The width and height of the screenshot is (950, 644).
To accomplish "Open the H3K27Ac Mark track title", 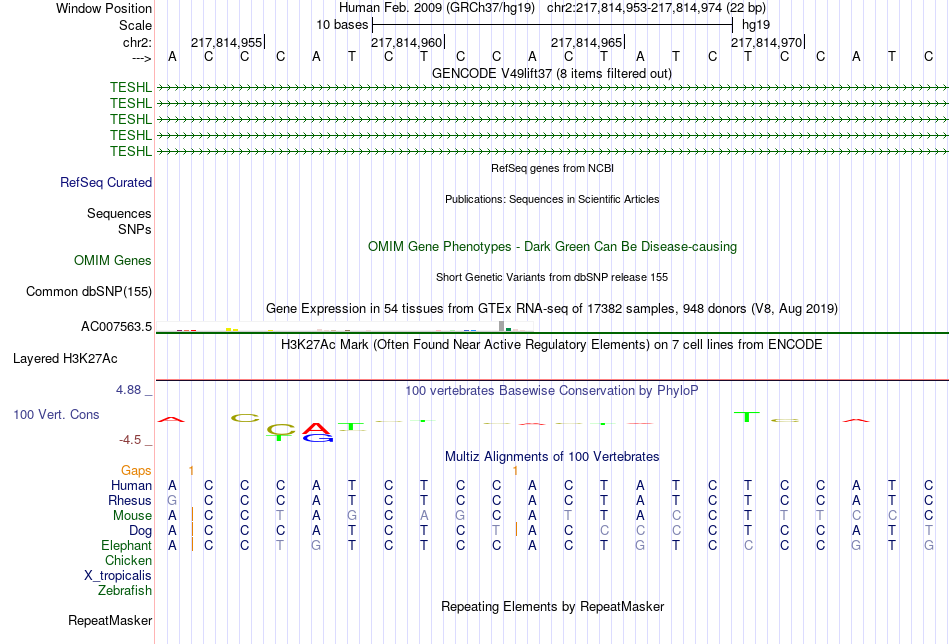I will pos(552,345).
